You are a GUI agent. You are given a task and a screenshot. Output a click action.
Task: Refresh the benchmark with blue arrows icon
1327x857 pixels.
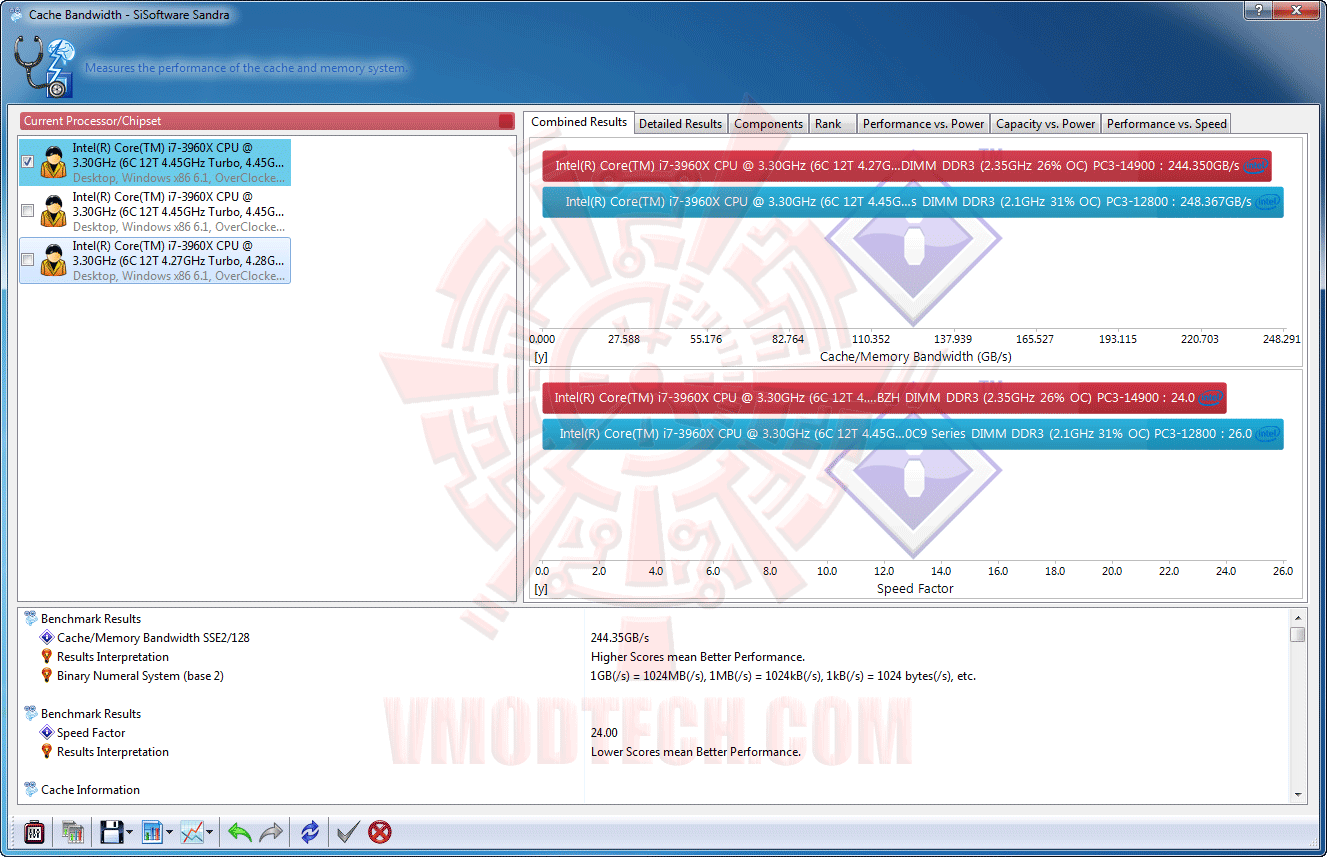[310, 831]
